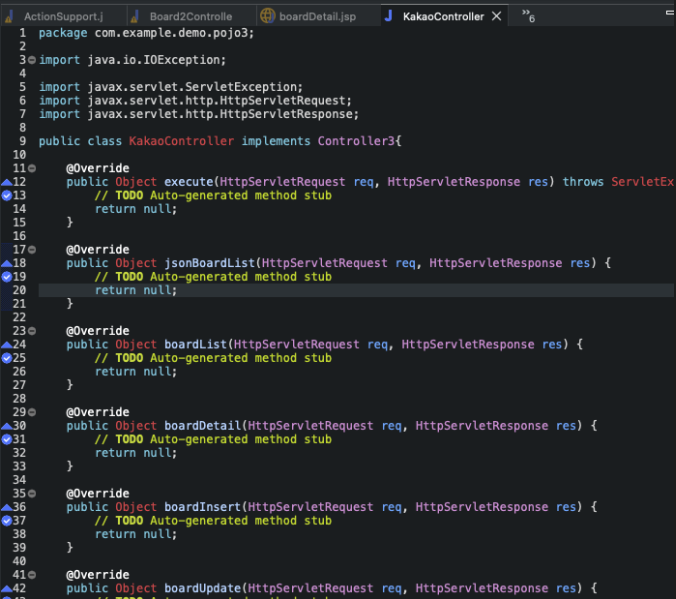
Task: Click the ServletEx exception type on line 12
Action: [x=642, y=182]
